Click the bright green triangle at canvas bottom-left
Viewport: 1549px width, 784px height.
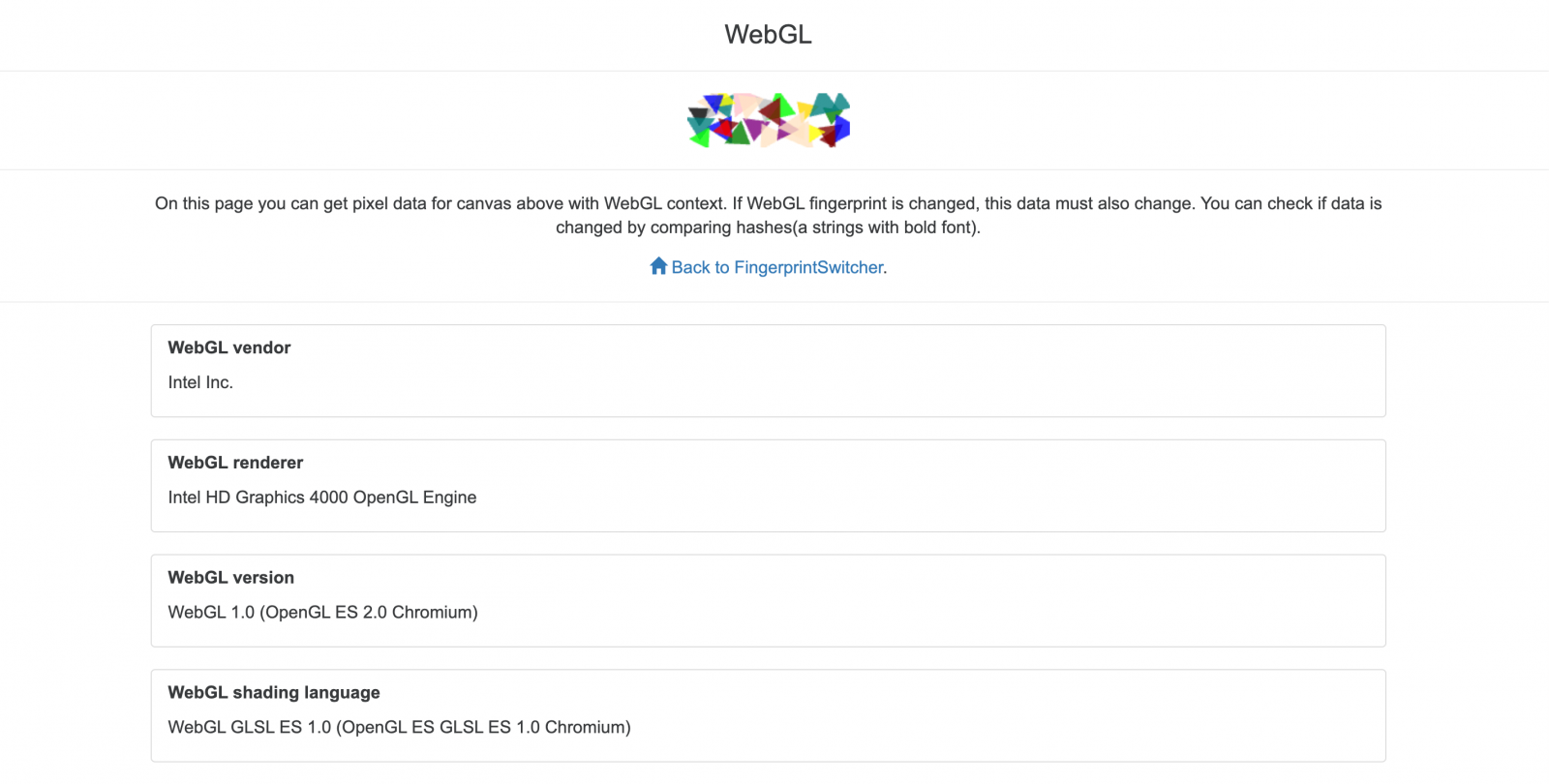[x=703, y=138]
